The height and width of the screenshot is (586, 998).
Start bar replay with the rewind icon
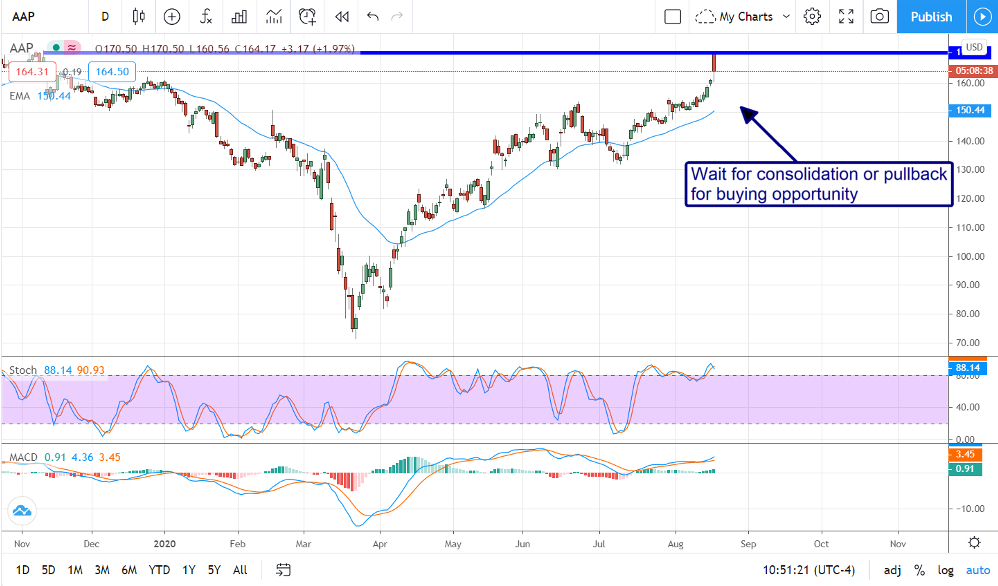[x=341, y=16]
